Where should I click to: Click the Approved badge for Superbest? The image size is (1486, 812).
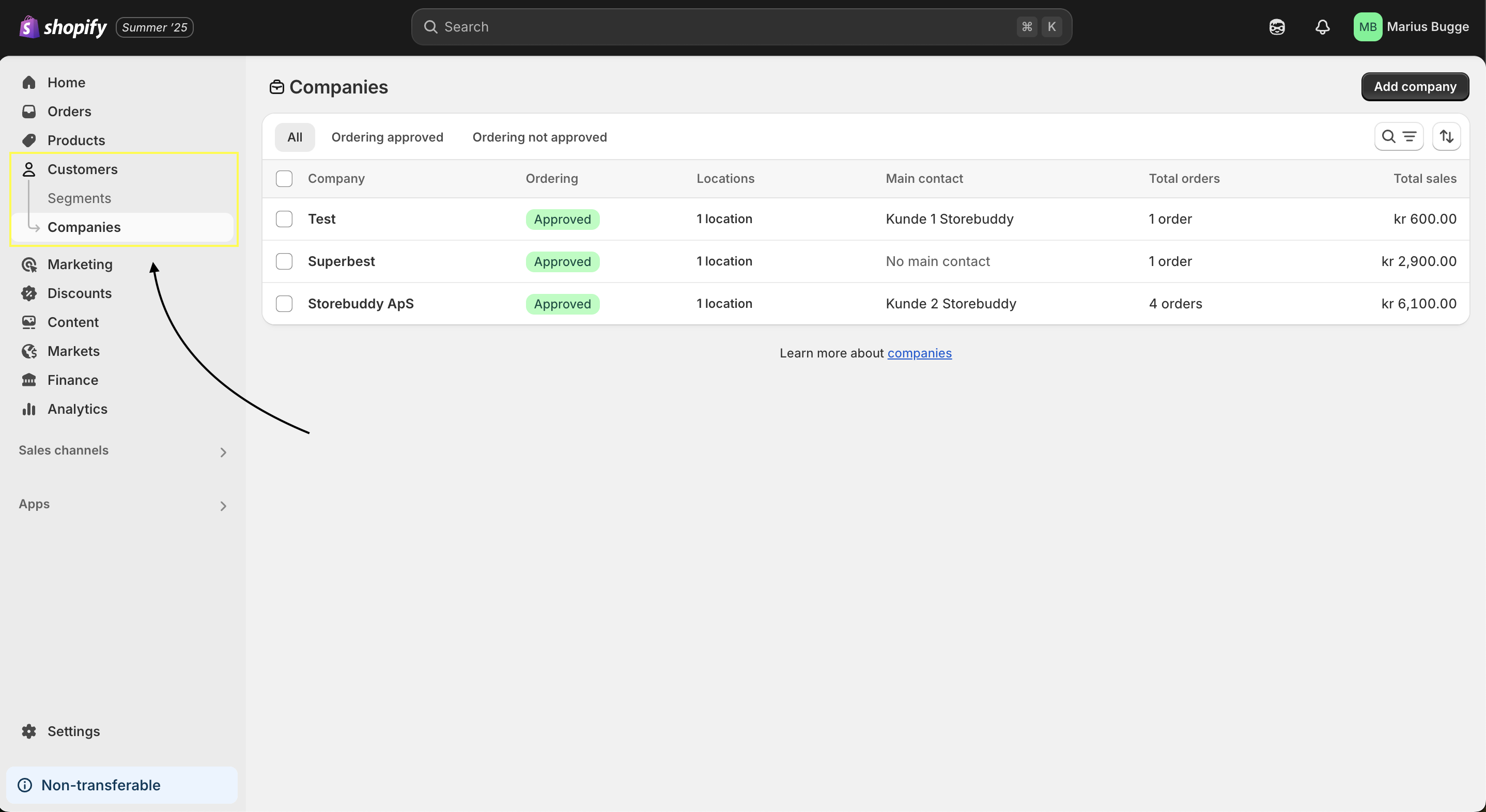click(563, 261)
